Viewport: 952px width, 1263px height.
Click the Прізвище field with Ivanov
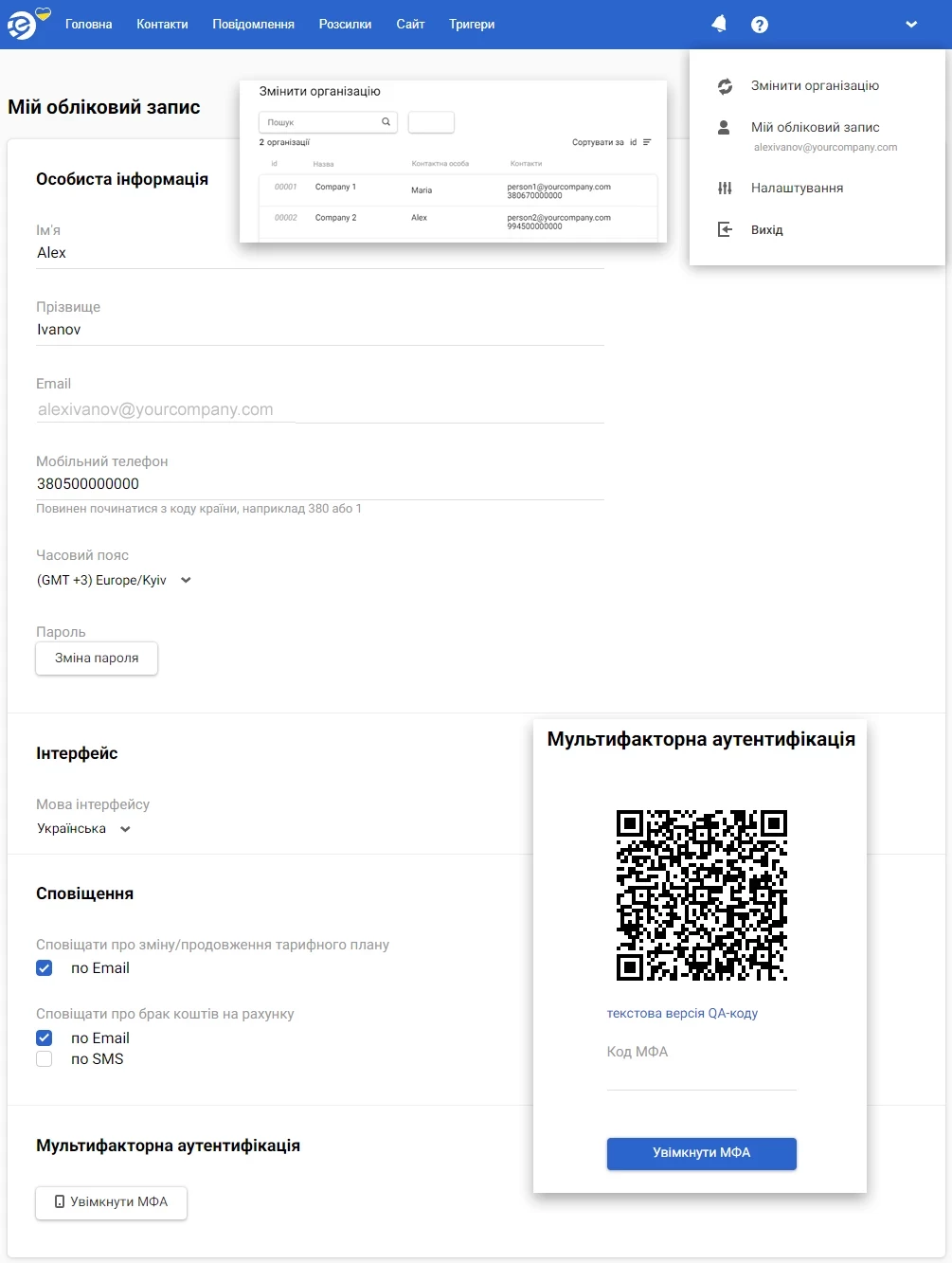tap(320, 330)
